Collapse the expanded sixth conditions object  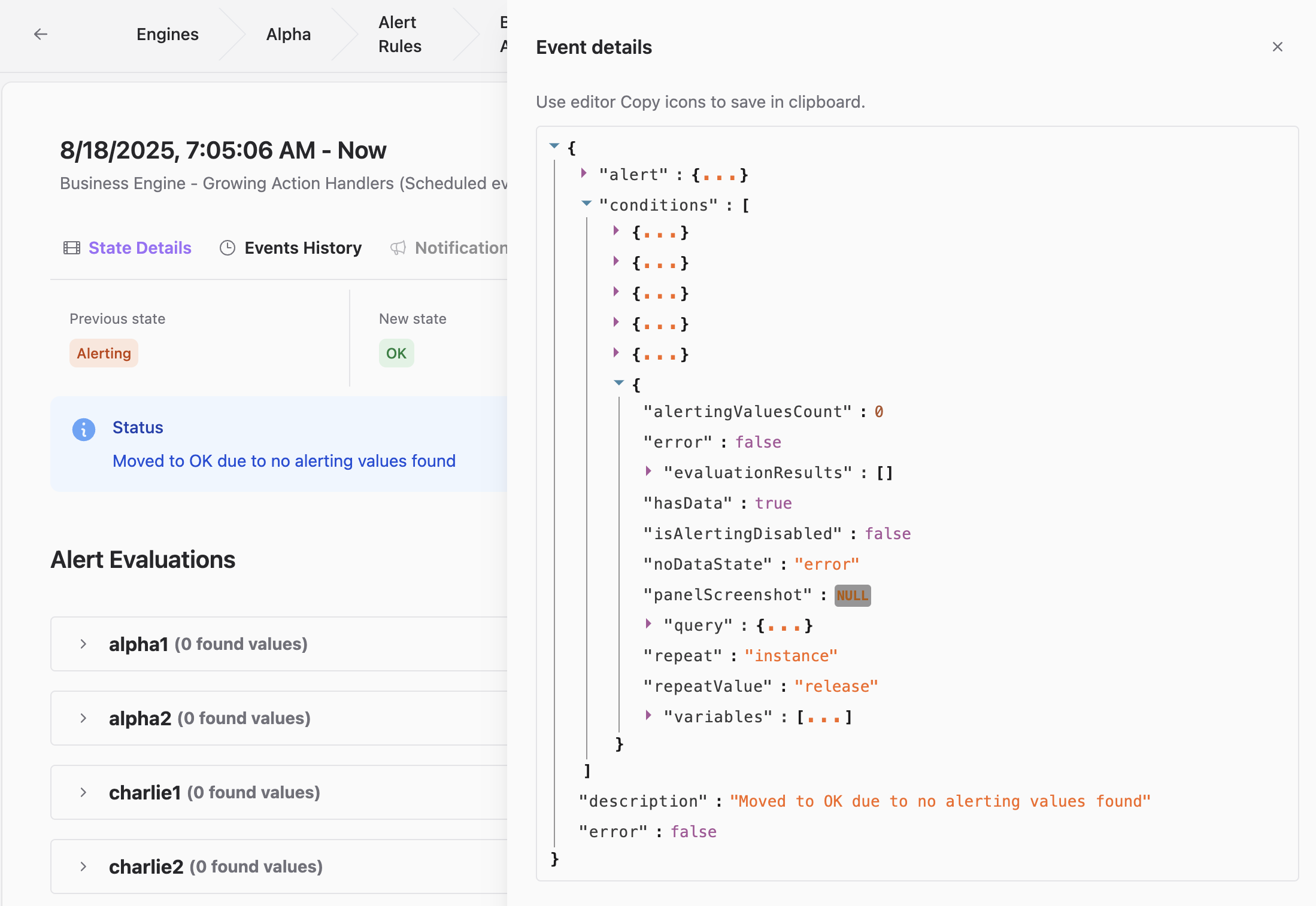[x=619, y=383]
